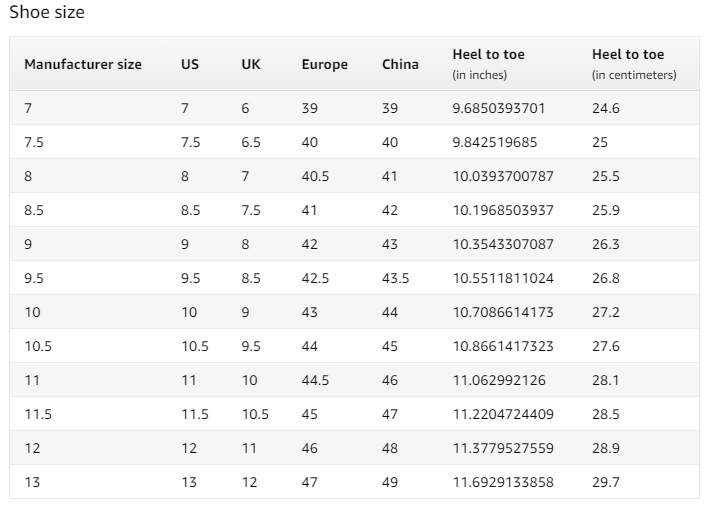Image resolution: width=710 pixels, height=517 pixels.
Task: Click the UK column header
Action: pos(251,64)
